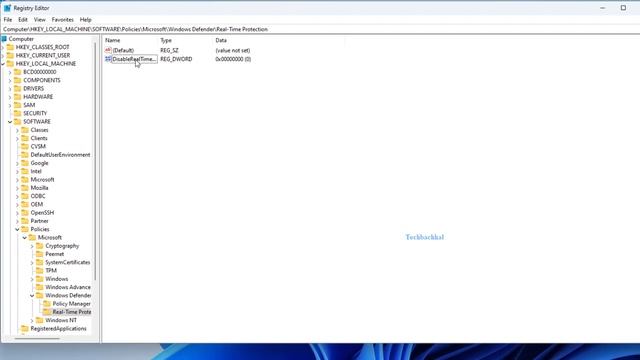Select the Policy Manager key
This screenshot has height=360, width=640.
pos(71,304)
